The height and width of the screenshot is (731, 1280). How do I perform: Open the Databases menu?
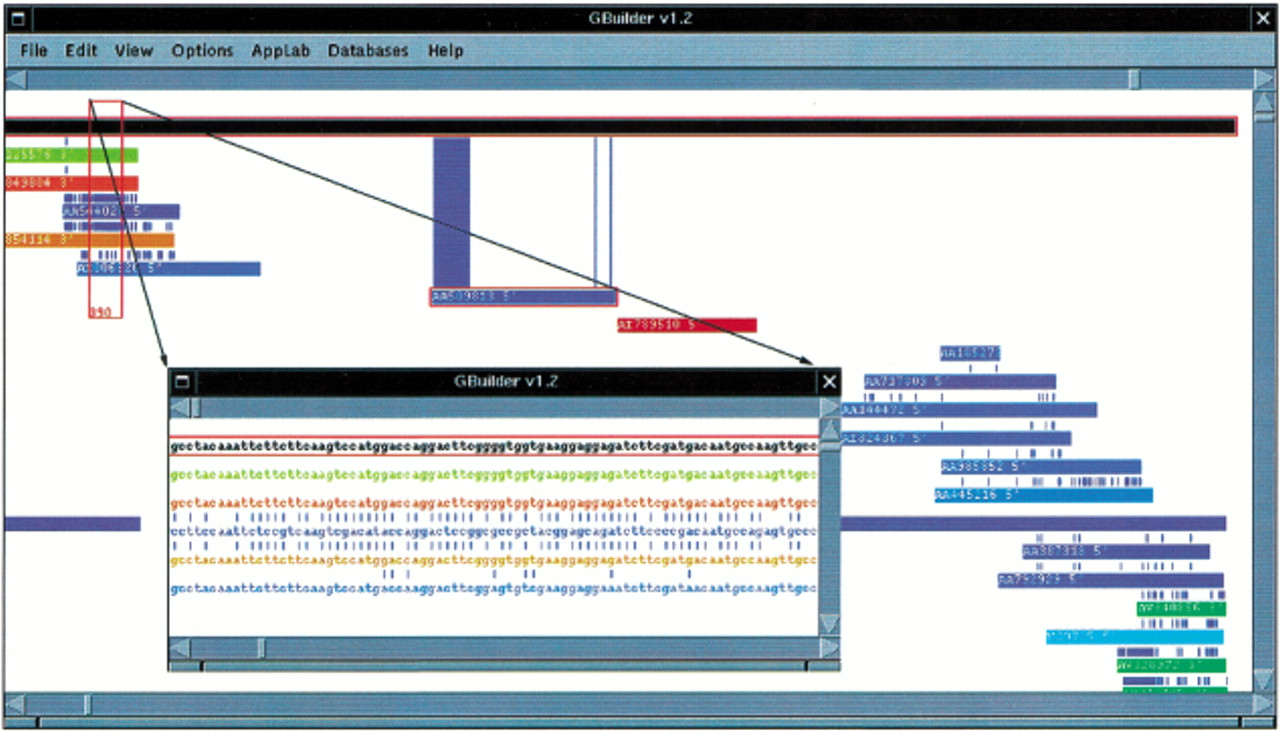368,50
